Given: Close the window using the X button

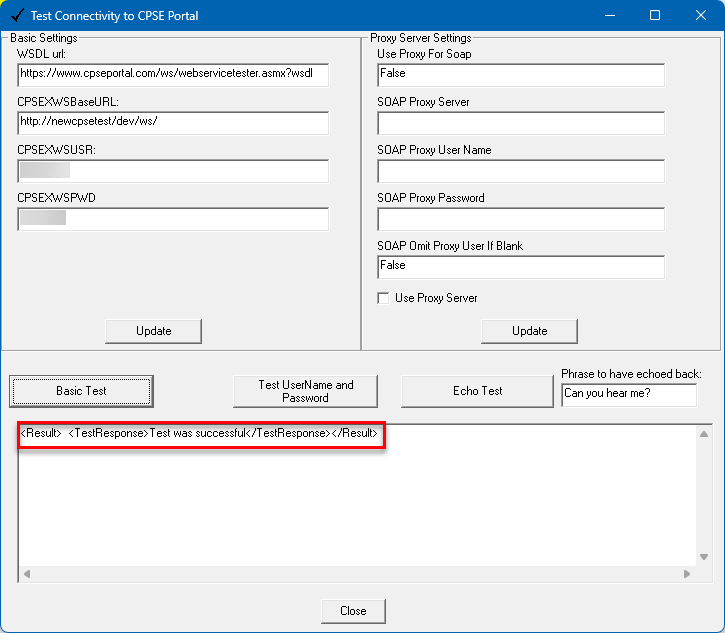Looking at the screenshot, I should point(700,15).
